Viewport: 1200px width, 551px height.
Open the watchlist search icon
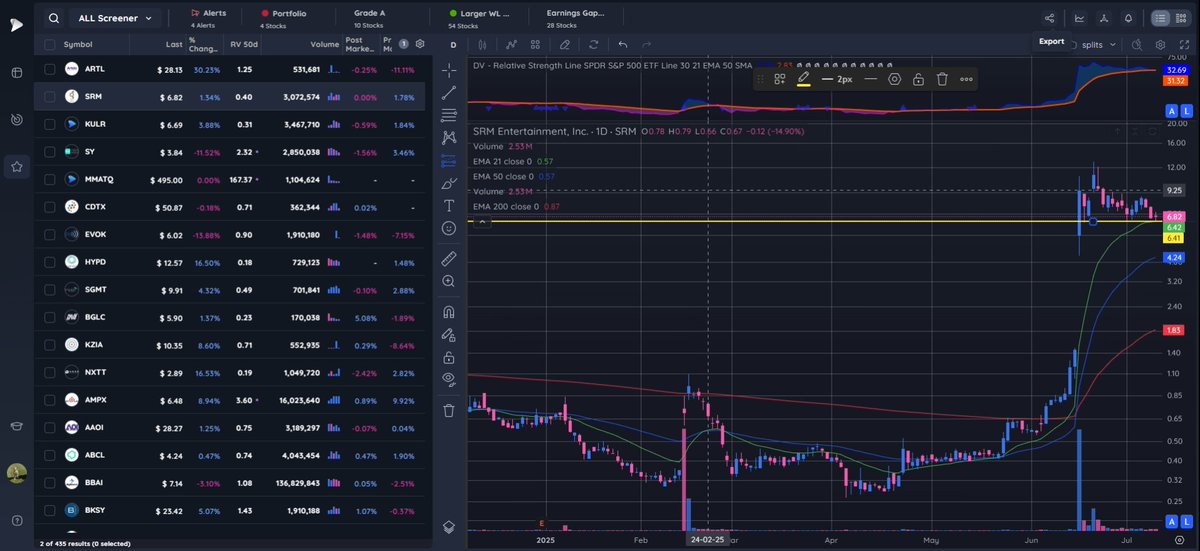[53, 18]
